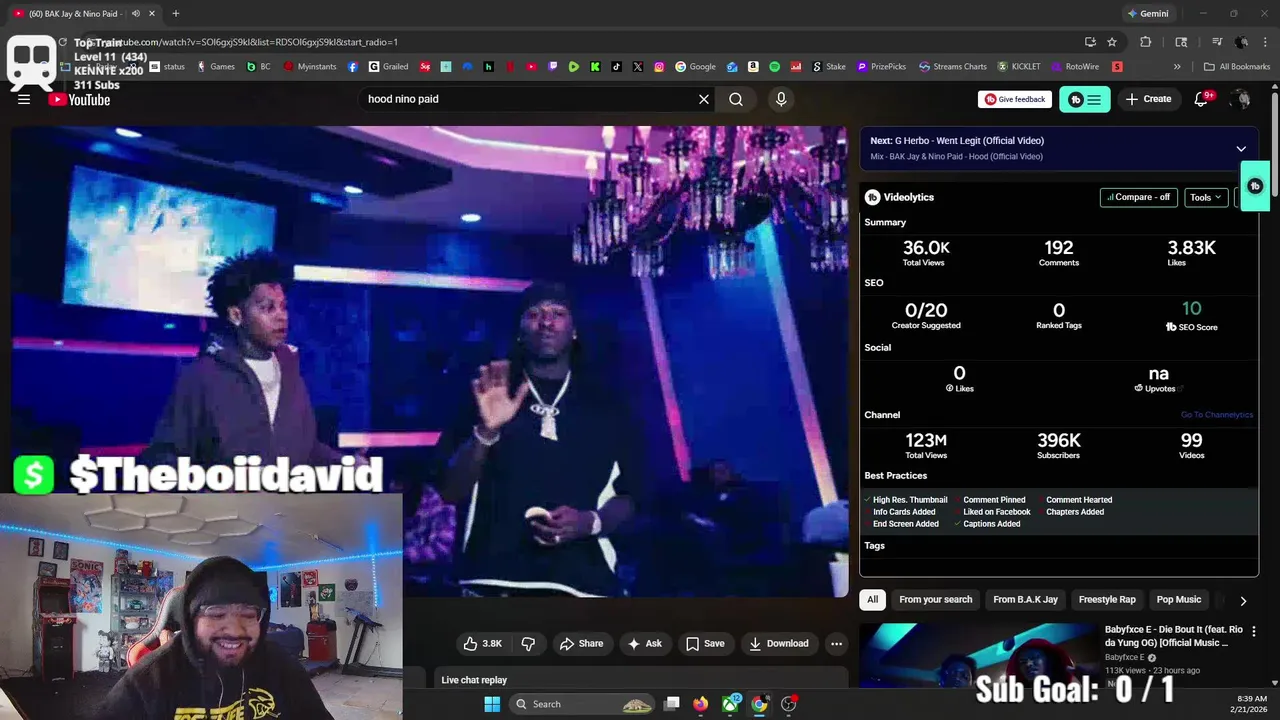Download the video

click(779, 643)
